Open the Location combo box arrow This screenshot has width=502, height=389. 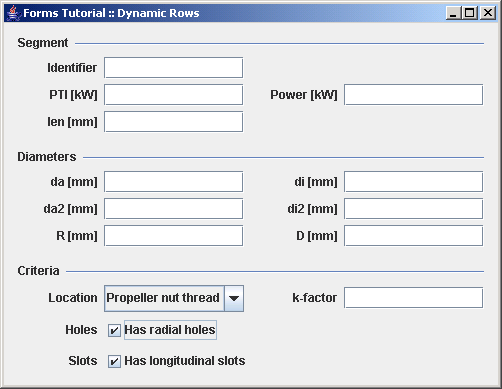click(234, 298)
